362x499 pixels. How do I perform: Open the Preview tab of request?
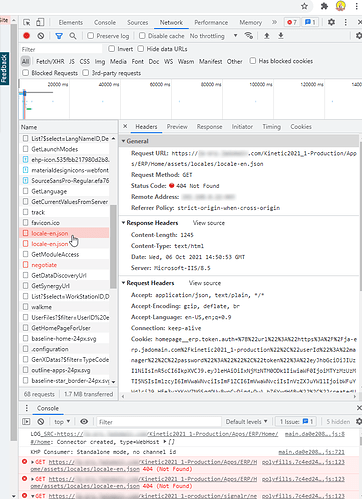coord(177,127)
